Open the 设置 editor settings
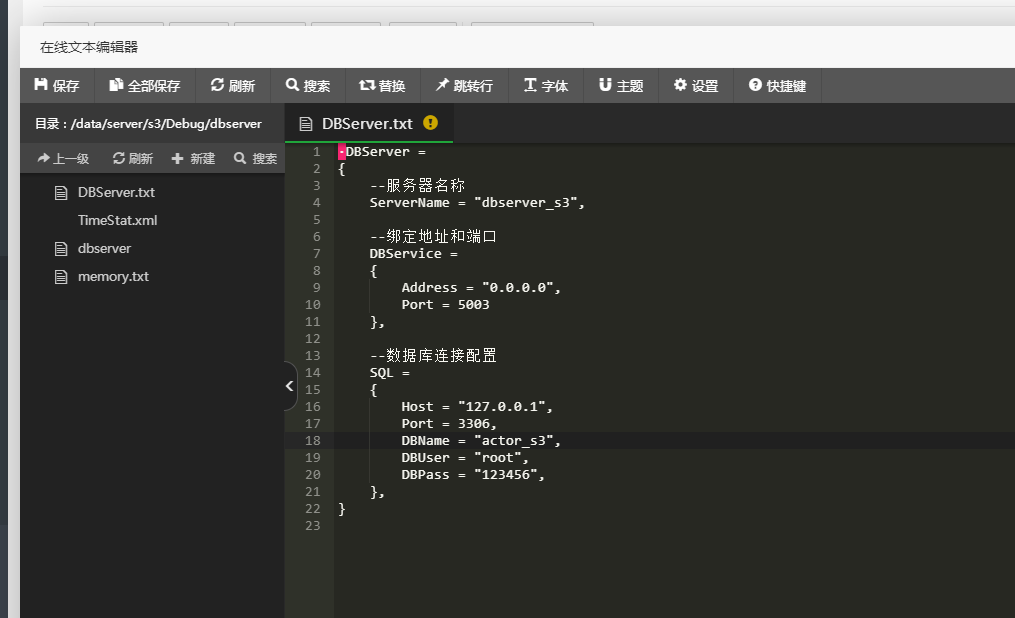 (x=695, y=86)
